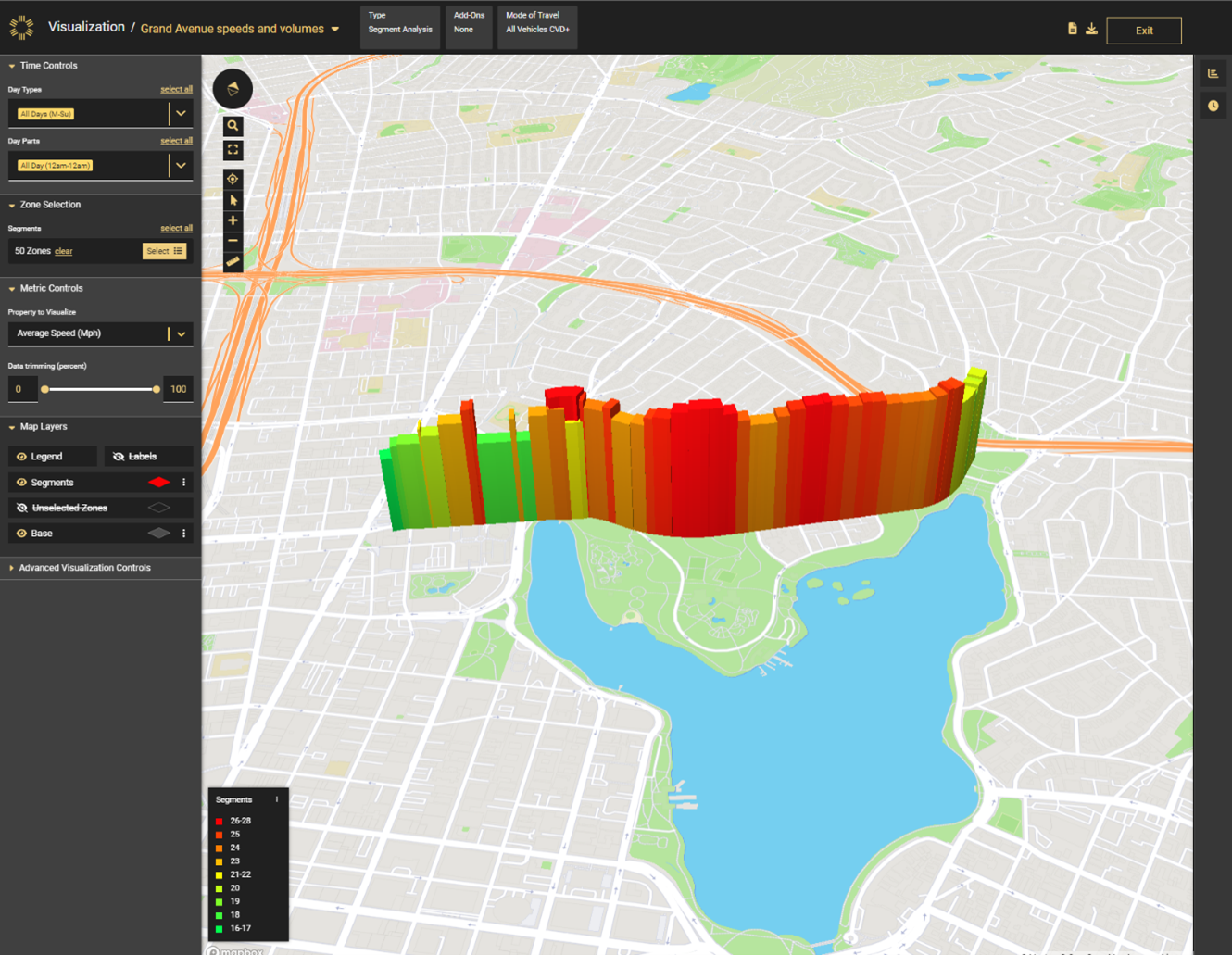Open the Day Types dropdown arrow

[x=181, y=114]
